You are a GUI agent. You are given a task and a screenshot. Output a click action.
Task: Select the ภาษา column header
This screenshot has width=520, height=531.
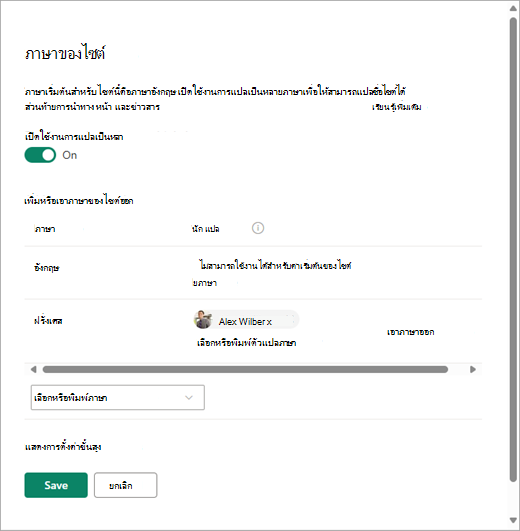45,229
